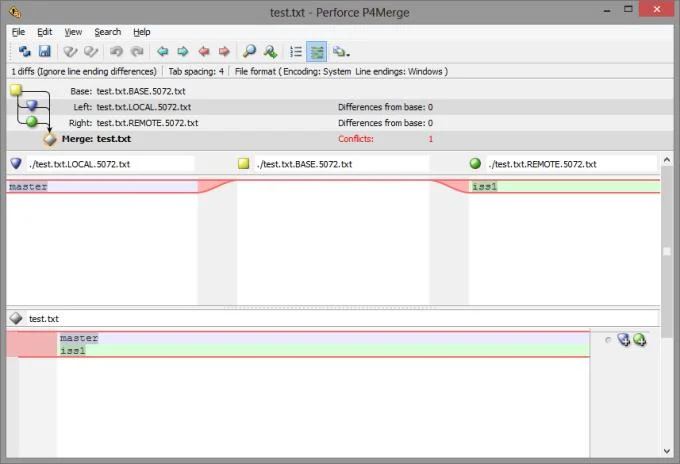Go to next diff with teal right arrow
The width and height of the screenshot is (680, 464).
(183, 52)
